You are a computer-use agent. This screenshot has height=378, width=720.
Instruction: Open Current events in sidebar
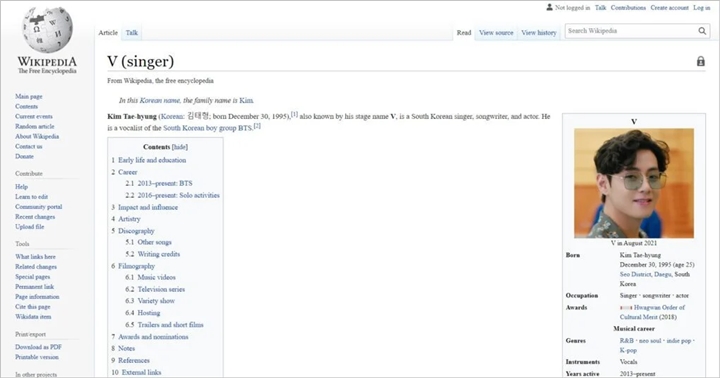[34, 117]
